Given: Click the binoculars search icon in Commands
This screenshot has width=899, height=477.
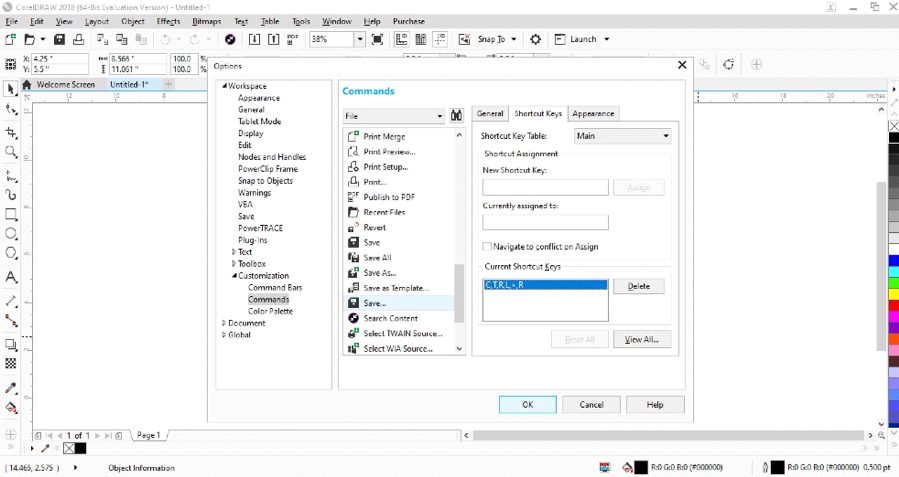Looking at the screenshot, I should [456, 116].
